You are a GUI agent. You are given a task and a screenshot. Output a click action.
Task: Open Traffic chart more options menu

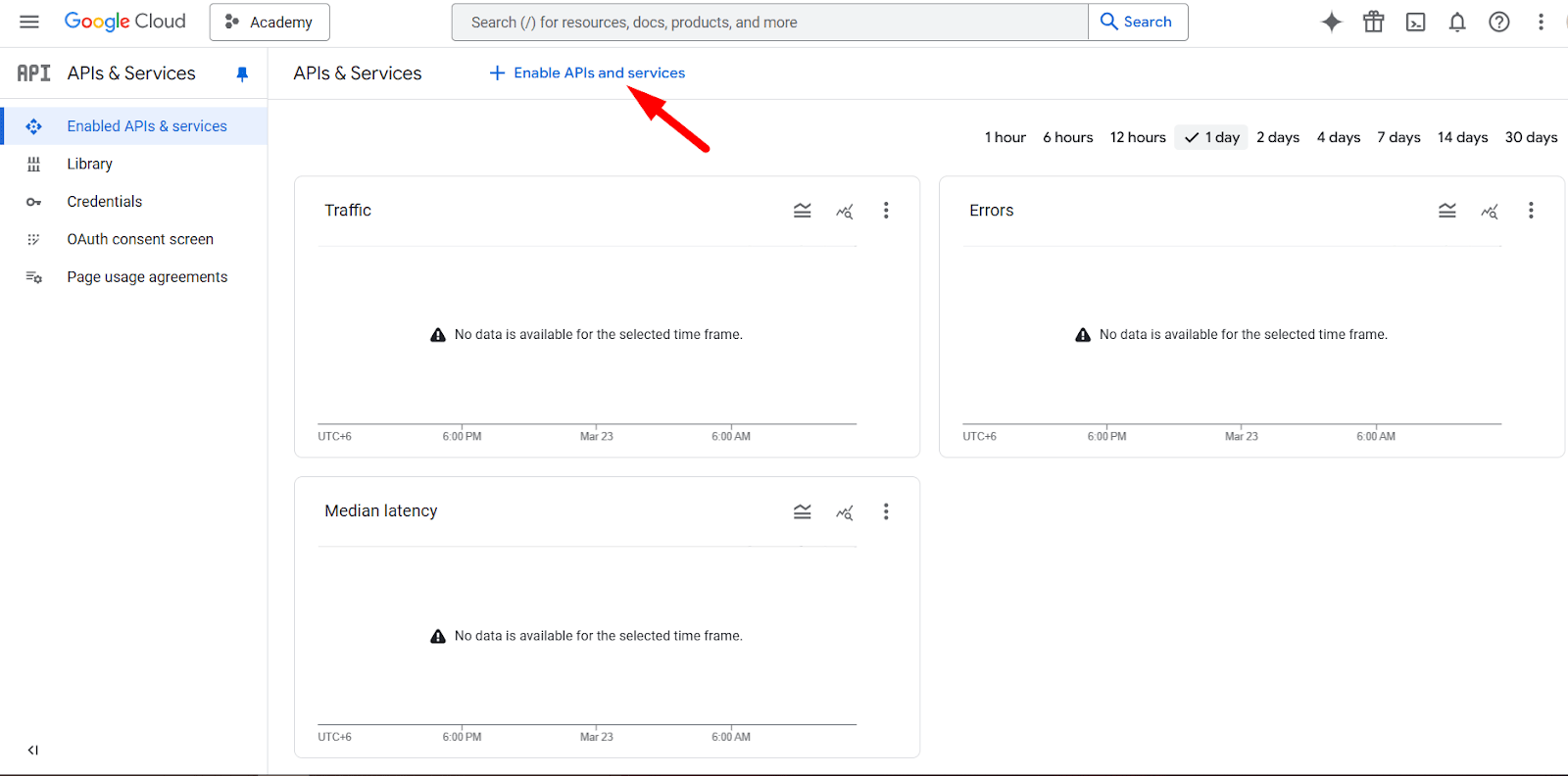[886, 211]
